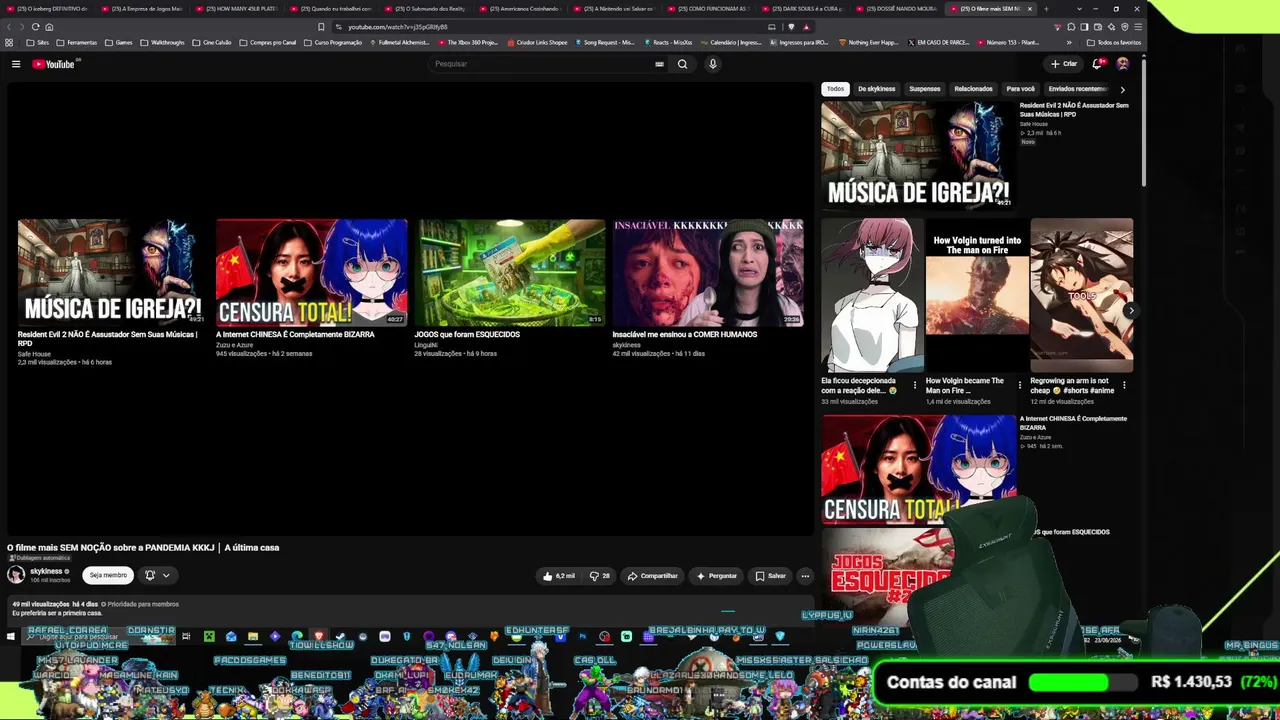Viewport: 1280px width, 720px height.
Task: Open the on-screen keyboard in search box
Action: pyautogui.click(x=659, y=64)
